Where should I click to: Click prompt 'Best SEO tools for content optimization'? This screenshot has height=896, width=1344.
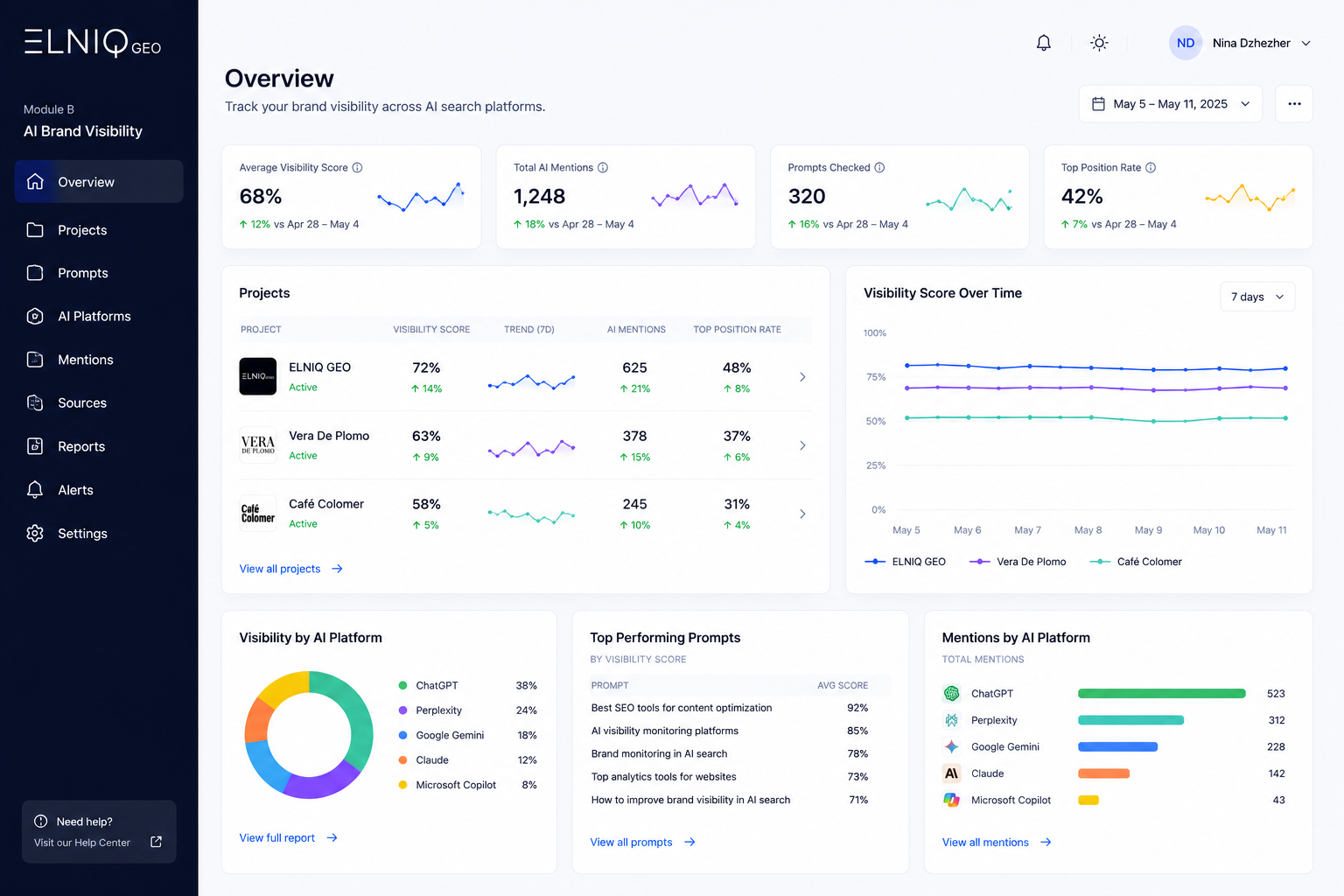point(682,708)
